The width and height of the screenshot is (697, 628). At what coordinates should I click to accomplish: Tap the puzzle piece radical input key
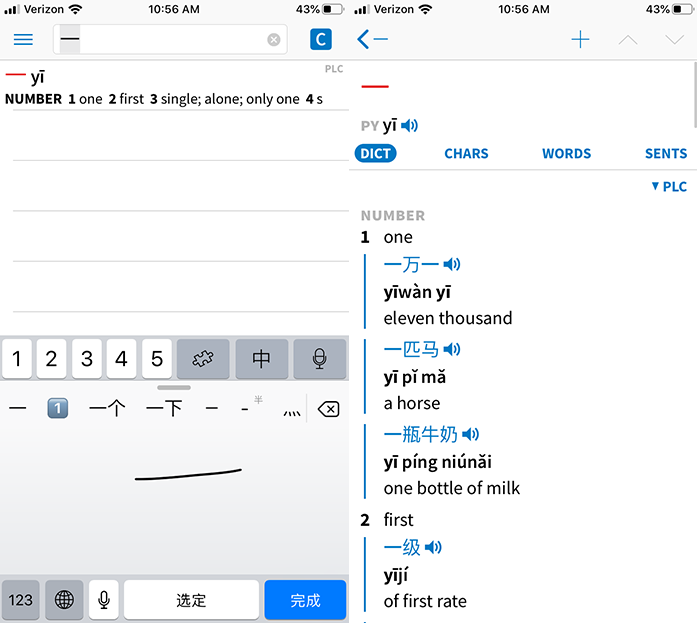(203, 358)
